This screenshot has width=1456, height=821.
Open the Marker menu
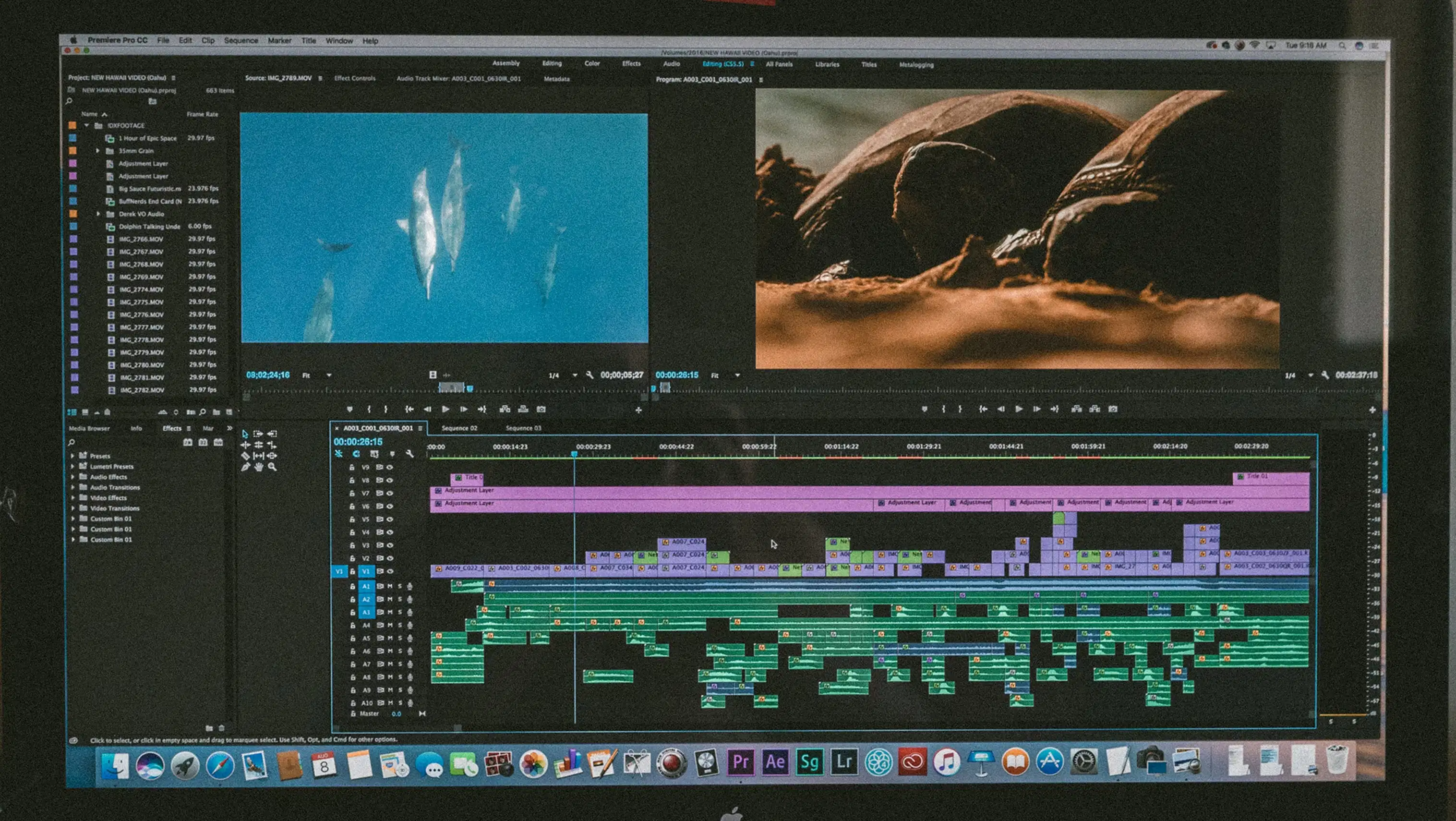[279, 41]
